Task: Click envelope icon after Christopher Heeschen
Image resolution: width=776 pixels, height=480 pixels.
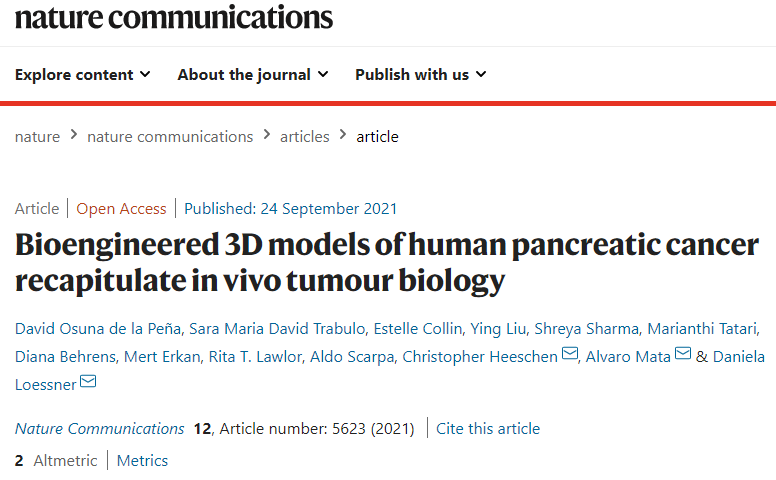Action: click(x=570, y=354)
